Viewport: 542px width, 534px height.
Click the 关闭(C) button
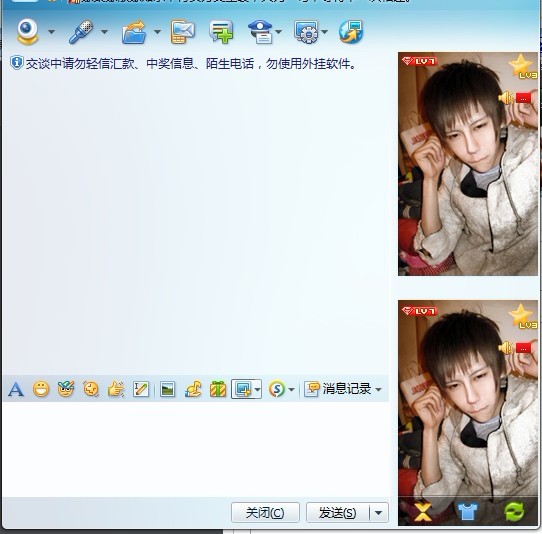click(265, 513)
